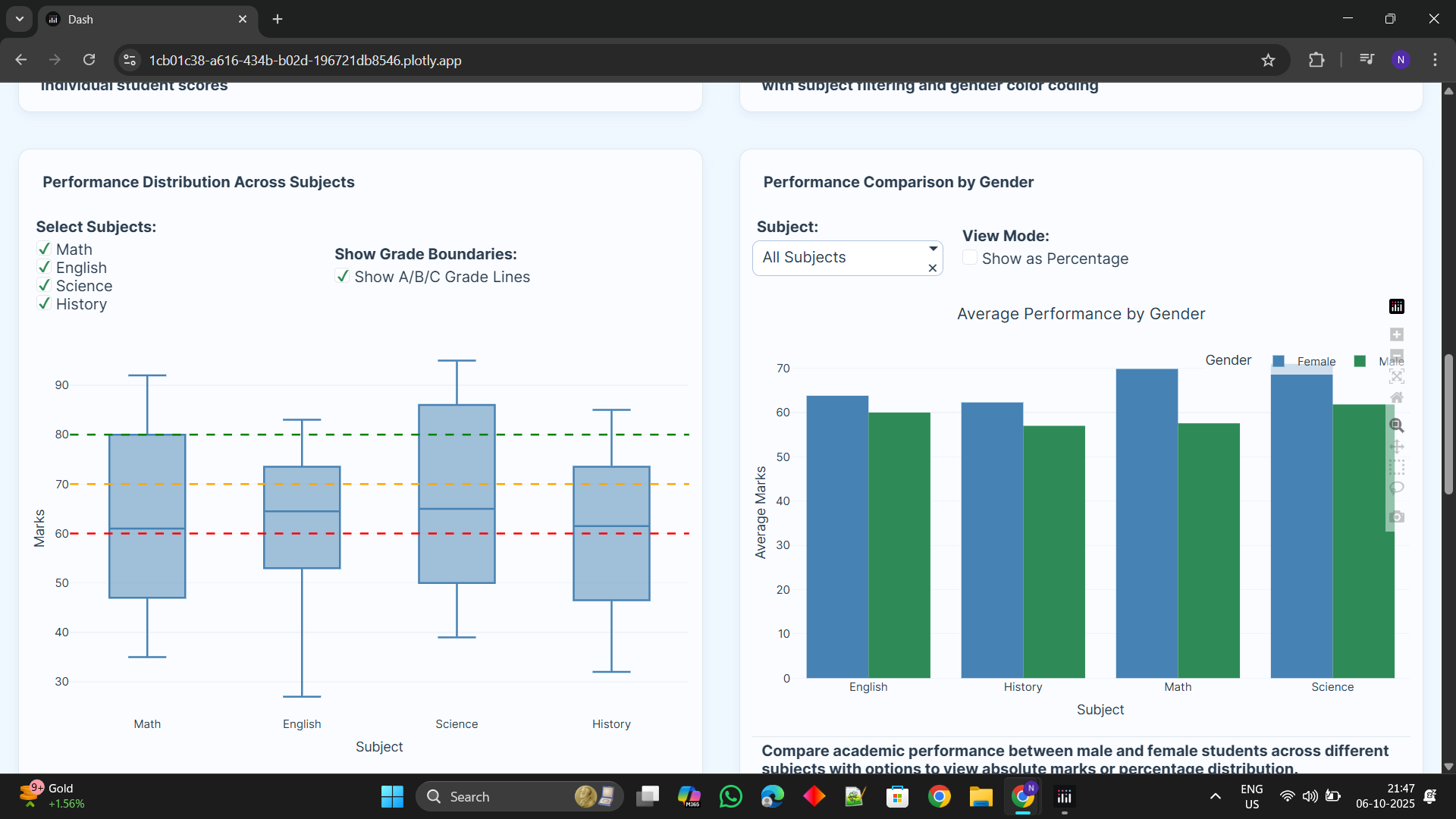Download plot with camera icon
The height and width of the screenshot is (819, 1456).
click(1396, 516)
